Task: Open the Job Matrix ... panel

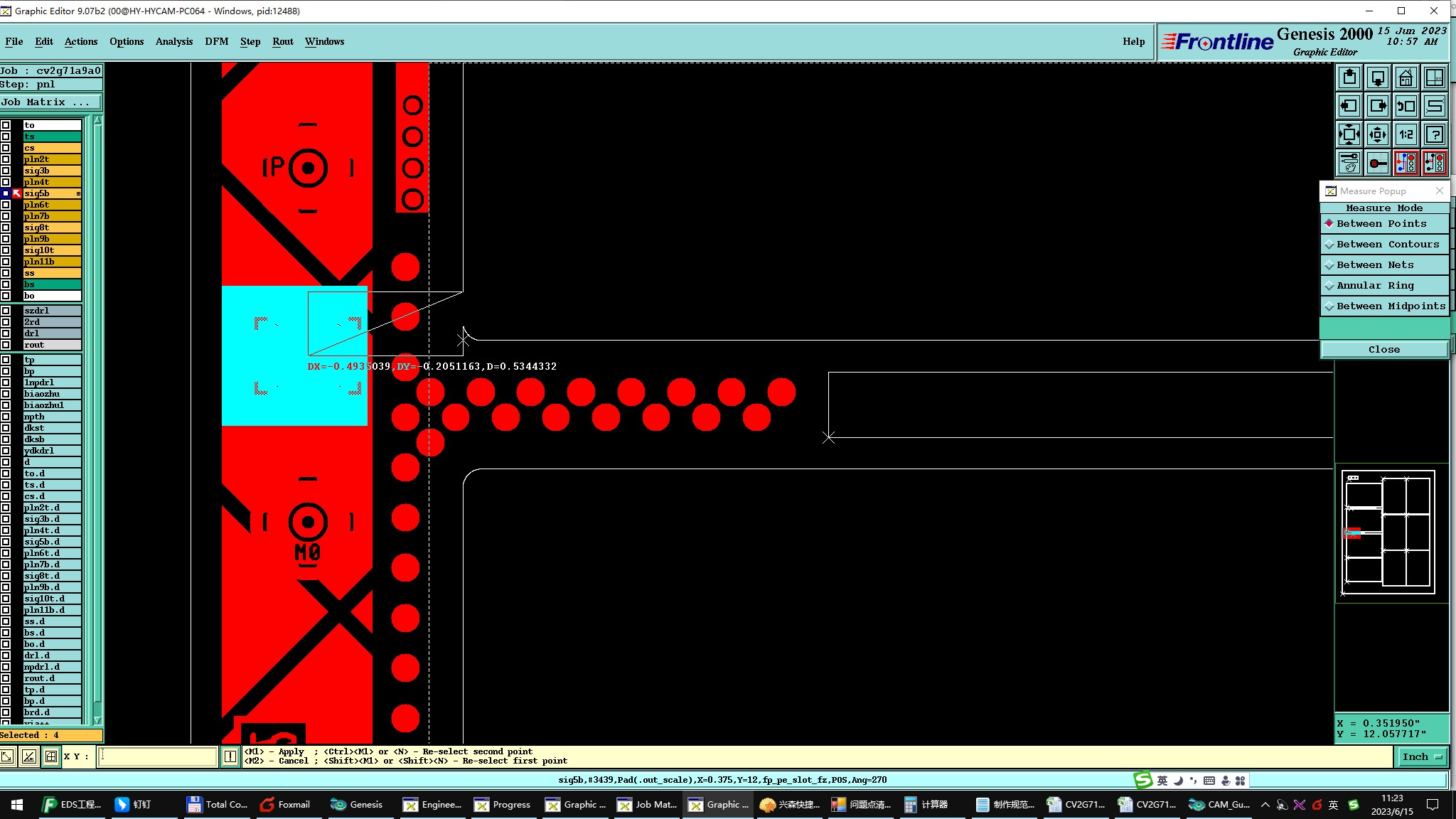Action: [x=50, y=102]
